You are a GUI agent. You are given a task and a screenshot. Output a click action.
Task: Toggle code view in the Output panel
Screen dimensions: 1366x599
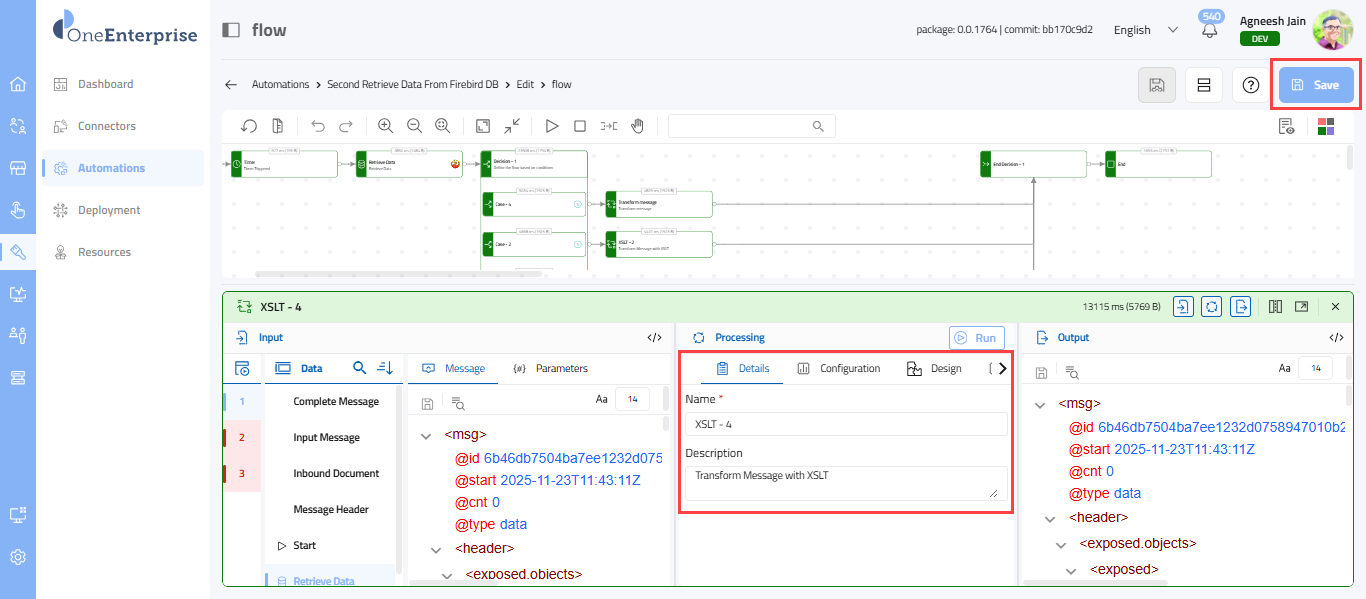coord(1335,338)
